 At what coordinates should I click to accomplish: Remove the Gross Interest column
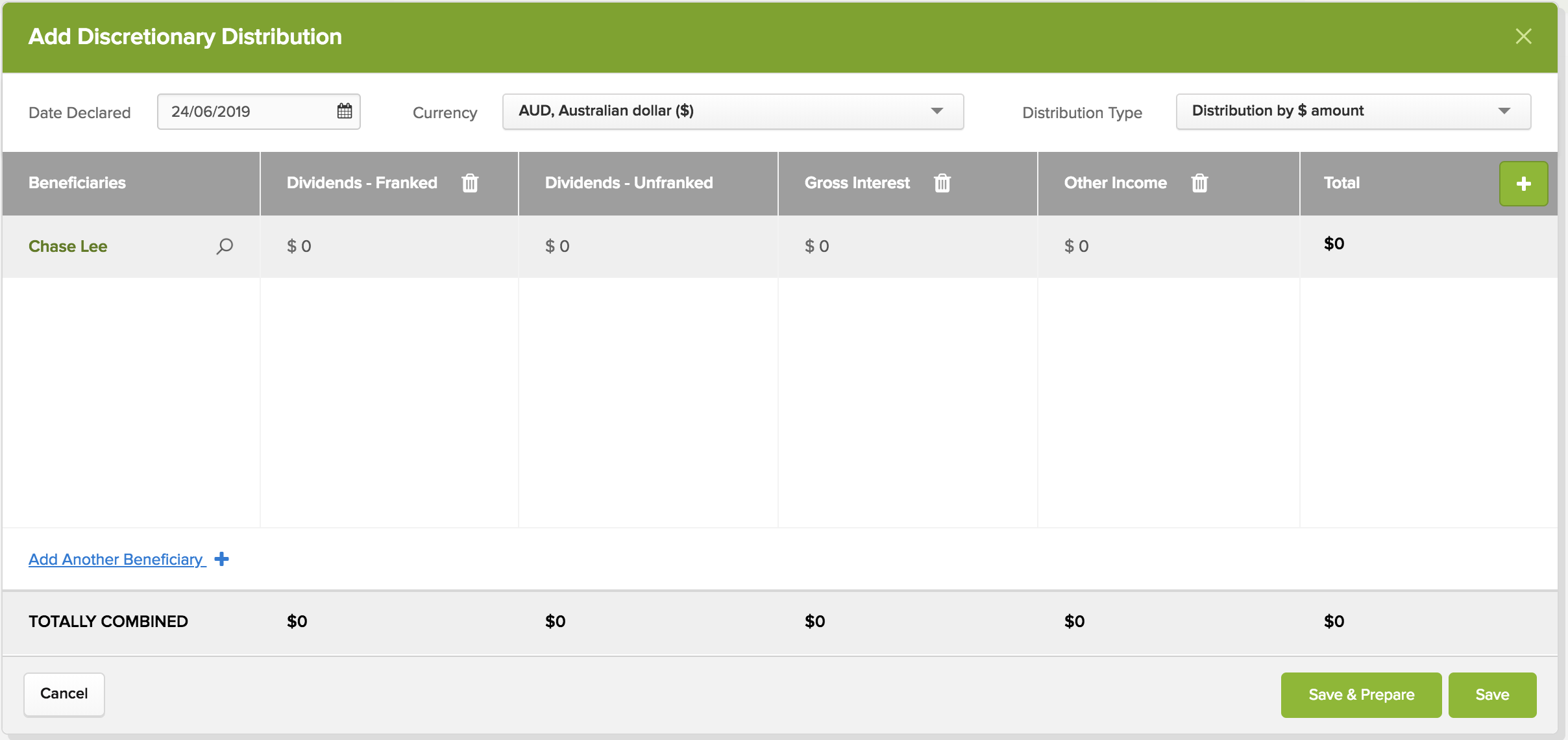(942, 183)
